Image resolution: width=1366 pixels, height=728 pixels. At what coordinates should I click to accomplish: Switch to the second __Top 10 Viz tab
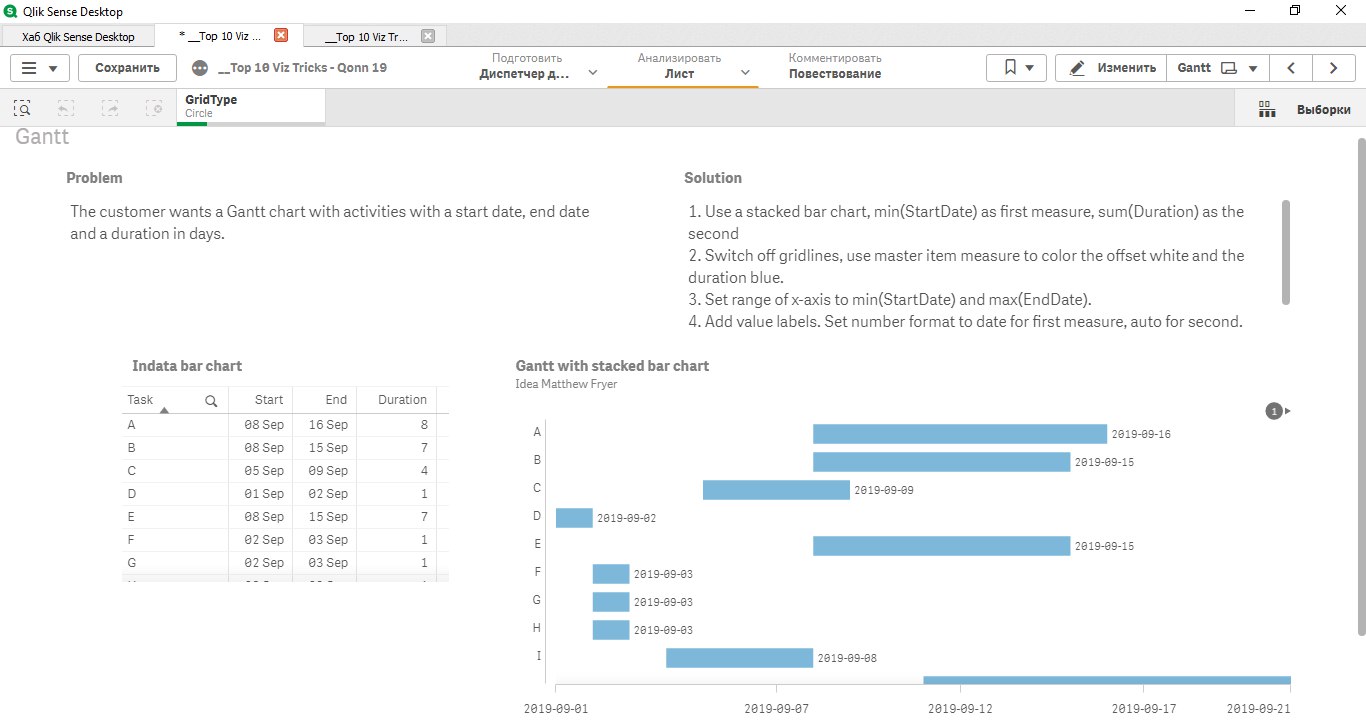tap(373, 36)
